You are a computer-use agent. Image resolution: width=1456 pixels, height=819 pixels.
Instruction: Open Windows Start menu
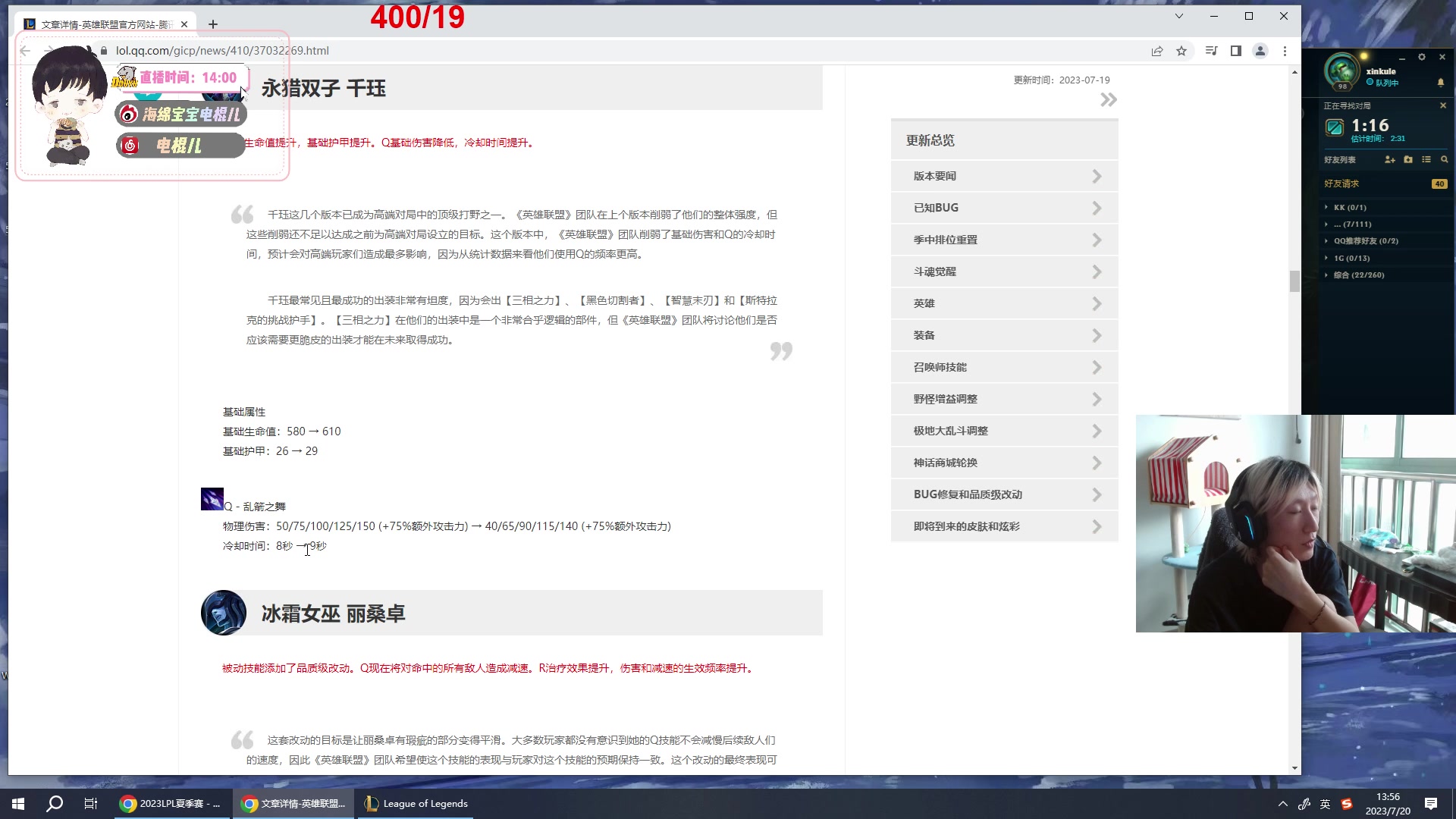pyautogui.click(x=18, y=804)
